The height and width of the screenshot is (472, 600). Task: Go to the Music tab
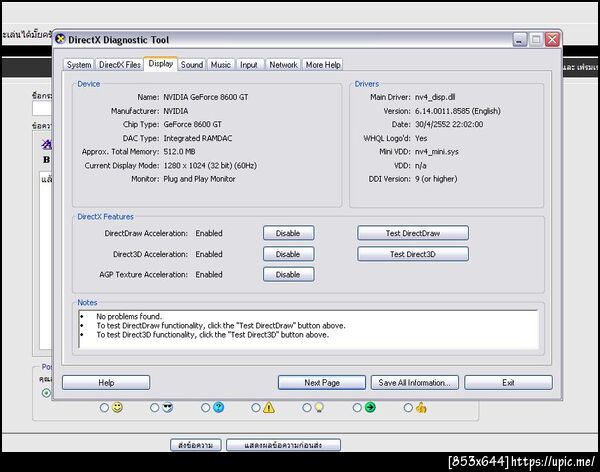pyautogui.click(x=221, y=65)
